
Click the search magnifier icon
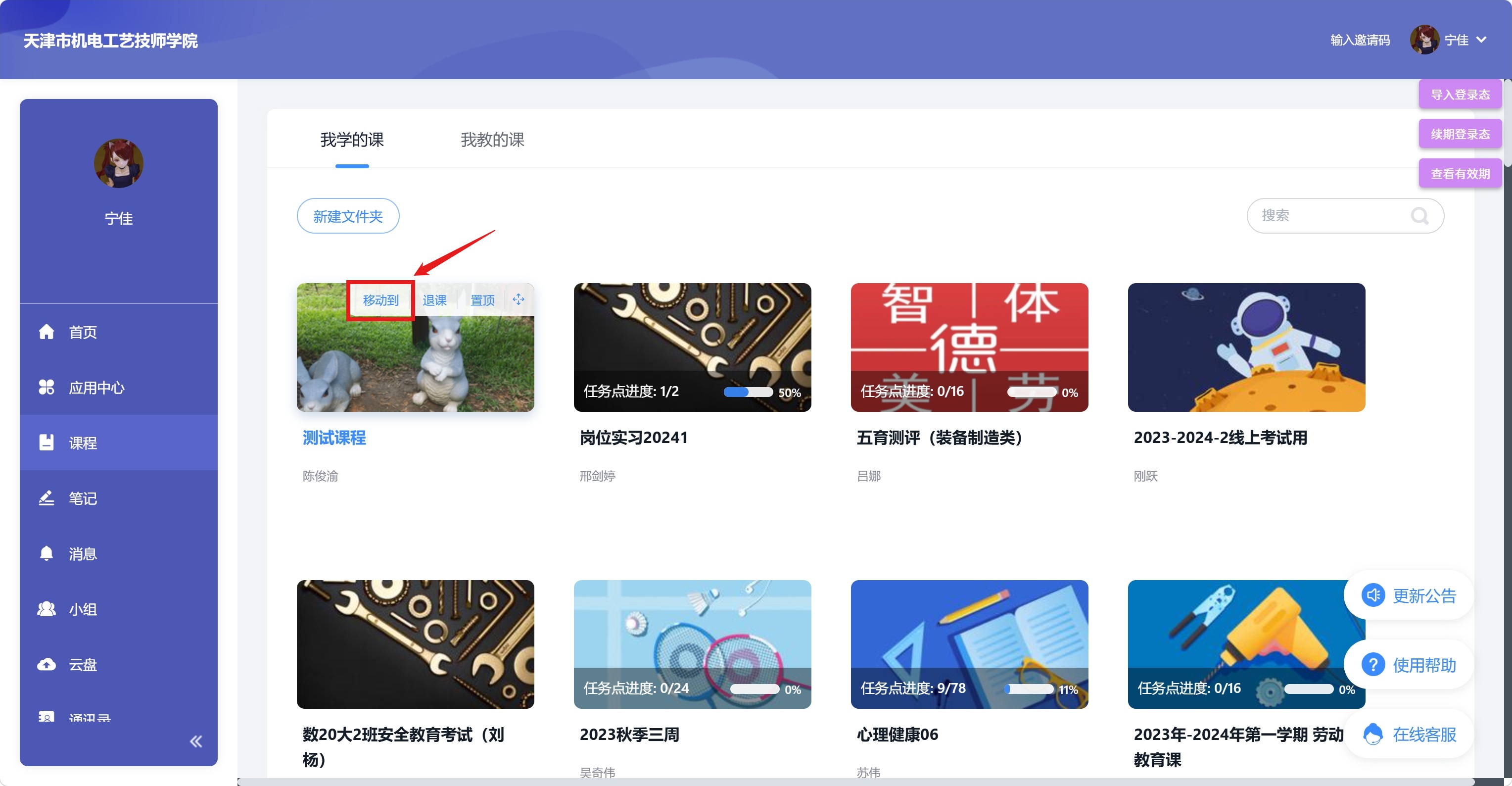1420,216
